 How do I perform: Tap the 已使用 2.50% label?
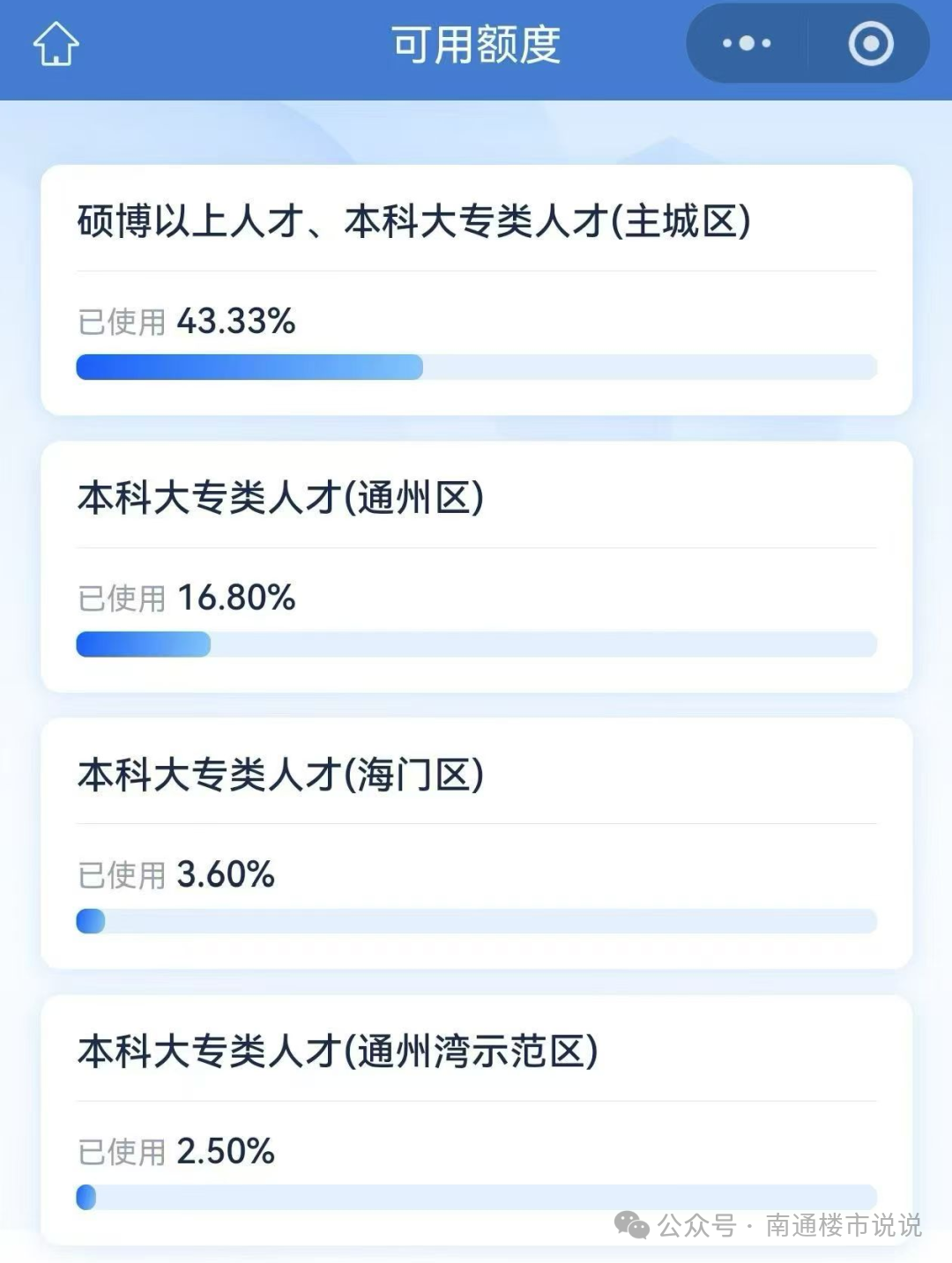click(x=176, y=1152)
